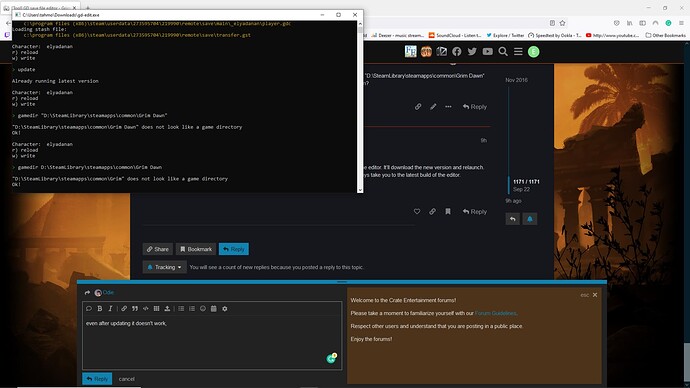Viewport: 690px width, 388px height.
Task: Submit the composer Reply button
Action: (x=97, y=379)
